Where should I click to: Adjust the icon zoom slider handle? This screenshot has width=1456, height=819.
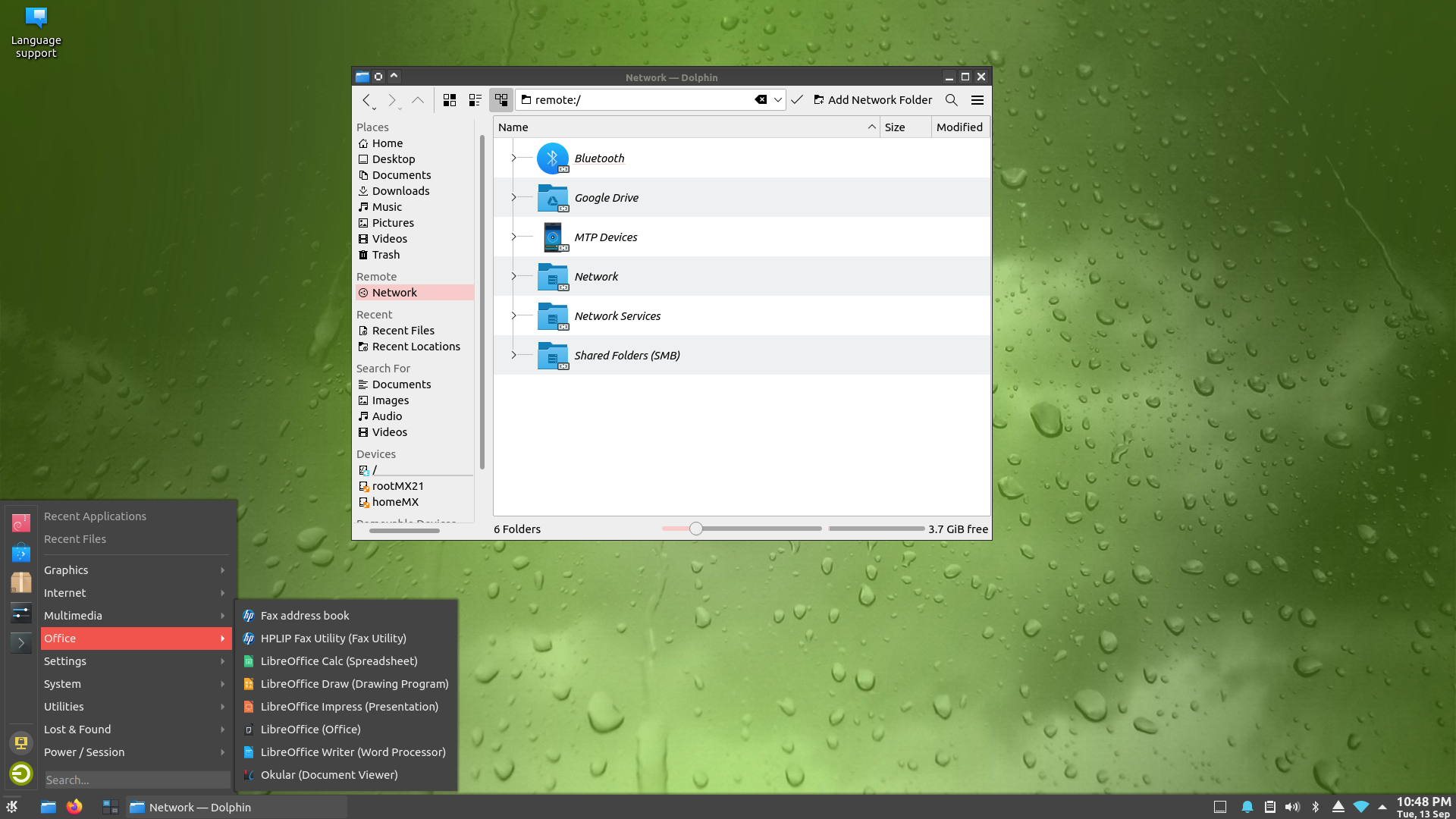pyautogui.click(x=696, y=529)
